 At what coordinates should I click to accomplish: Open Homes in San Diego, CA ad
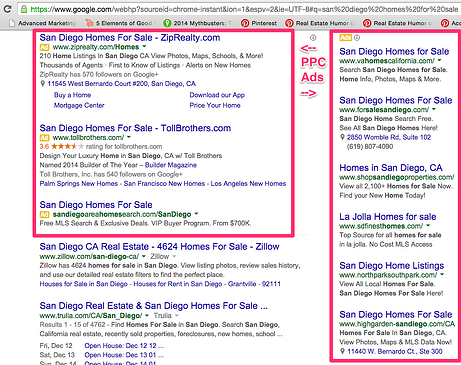(391, 168)
